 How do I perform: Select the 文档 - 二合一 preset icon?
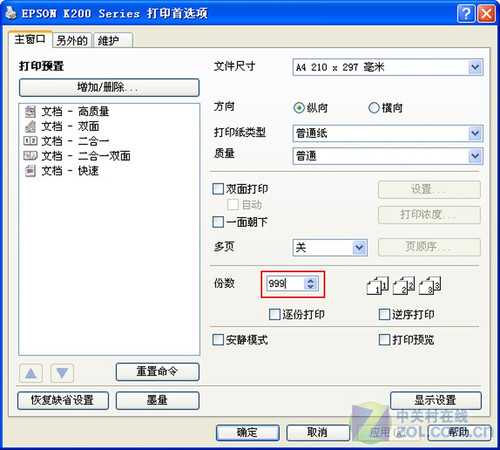pyautogui.click(x=30, y=141)
